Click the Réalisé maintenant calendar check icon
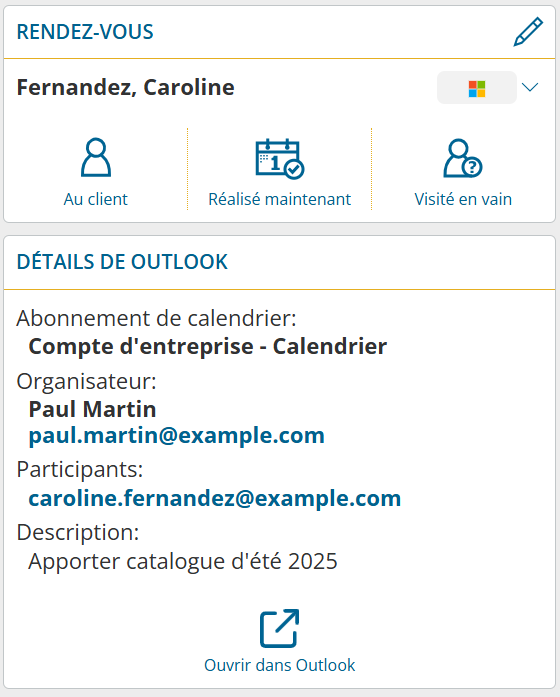Image resolution: width=560 pixels, height=697 pixels. click(280, 159)
